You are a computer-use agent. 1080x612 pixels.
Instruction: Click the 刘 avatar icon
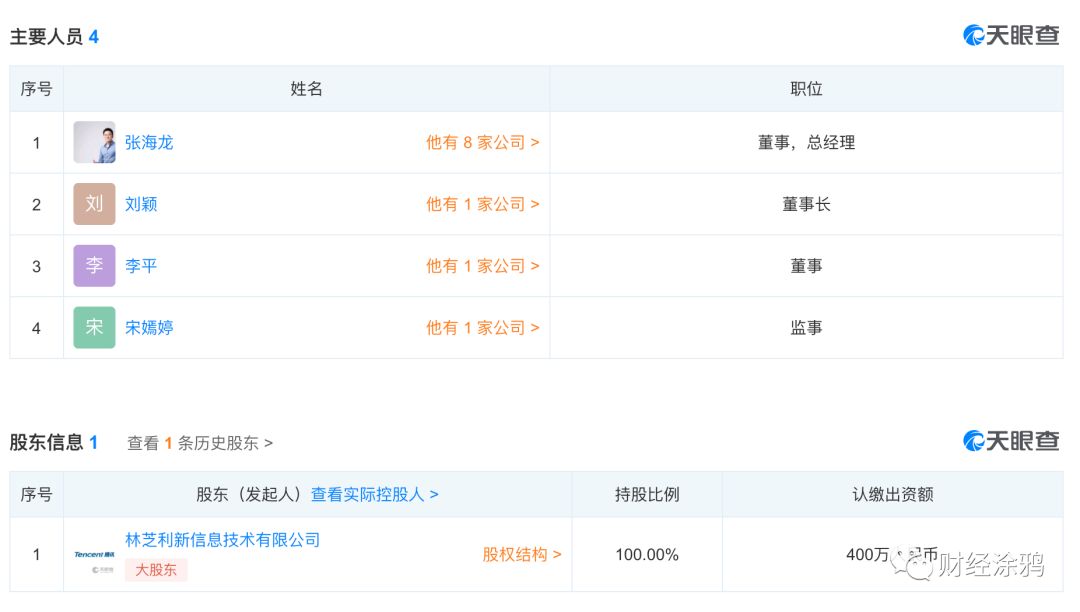click(x=94, y=204)
